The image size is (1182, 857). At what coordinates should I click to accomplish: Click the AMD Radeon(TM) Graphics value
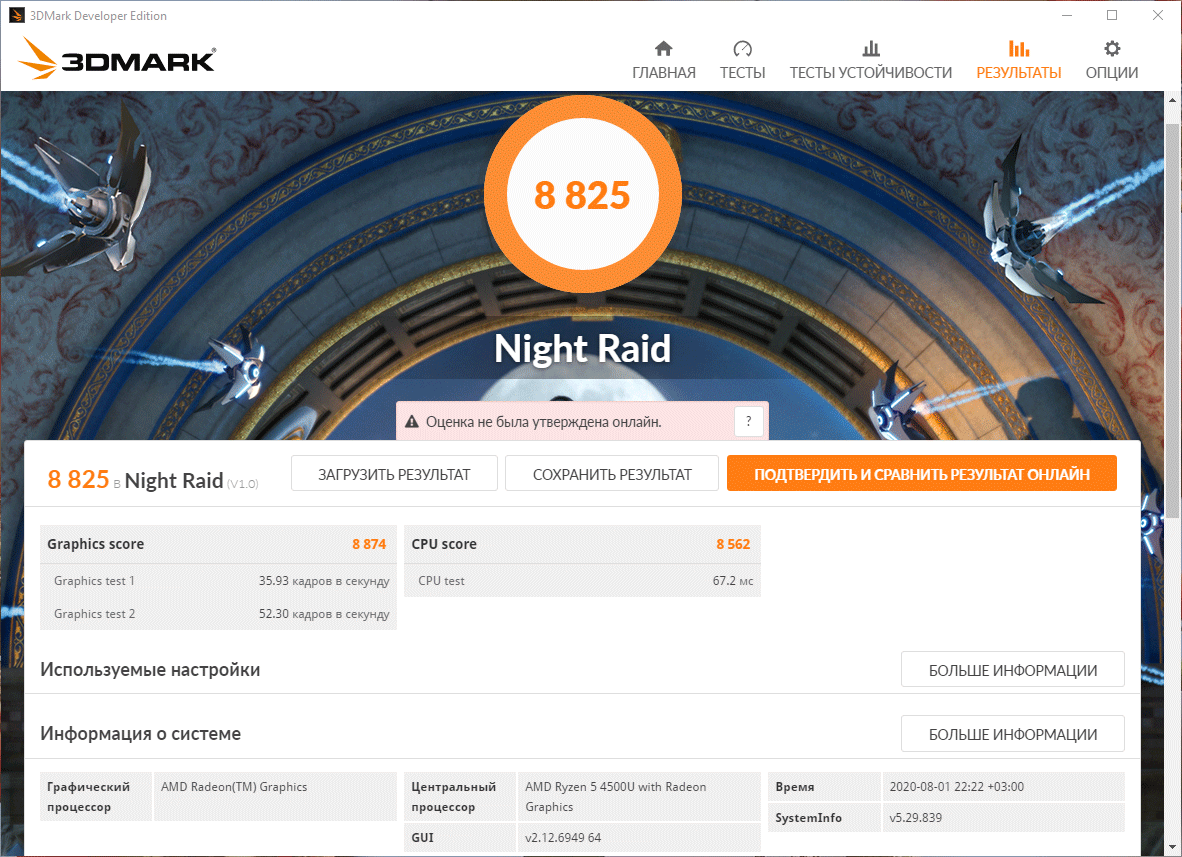click(234, 787)
